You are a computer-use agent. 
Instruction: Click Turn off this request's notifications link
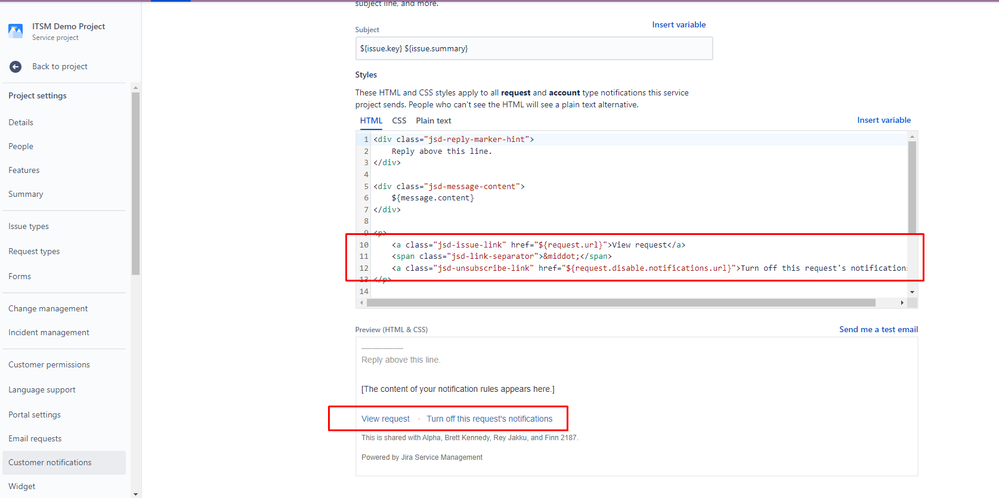489,419
